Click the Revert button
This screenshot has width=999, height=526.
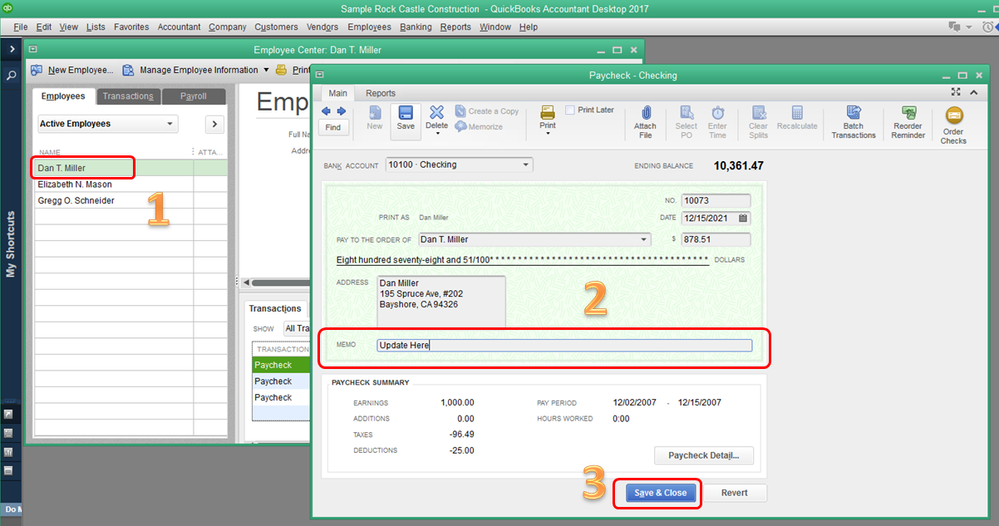pos(734,493)
